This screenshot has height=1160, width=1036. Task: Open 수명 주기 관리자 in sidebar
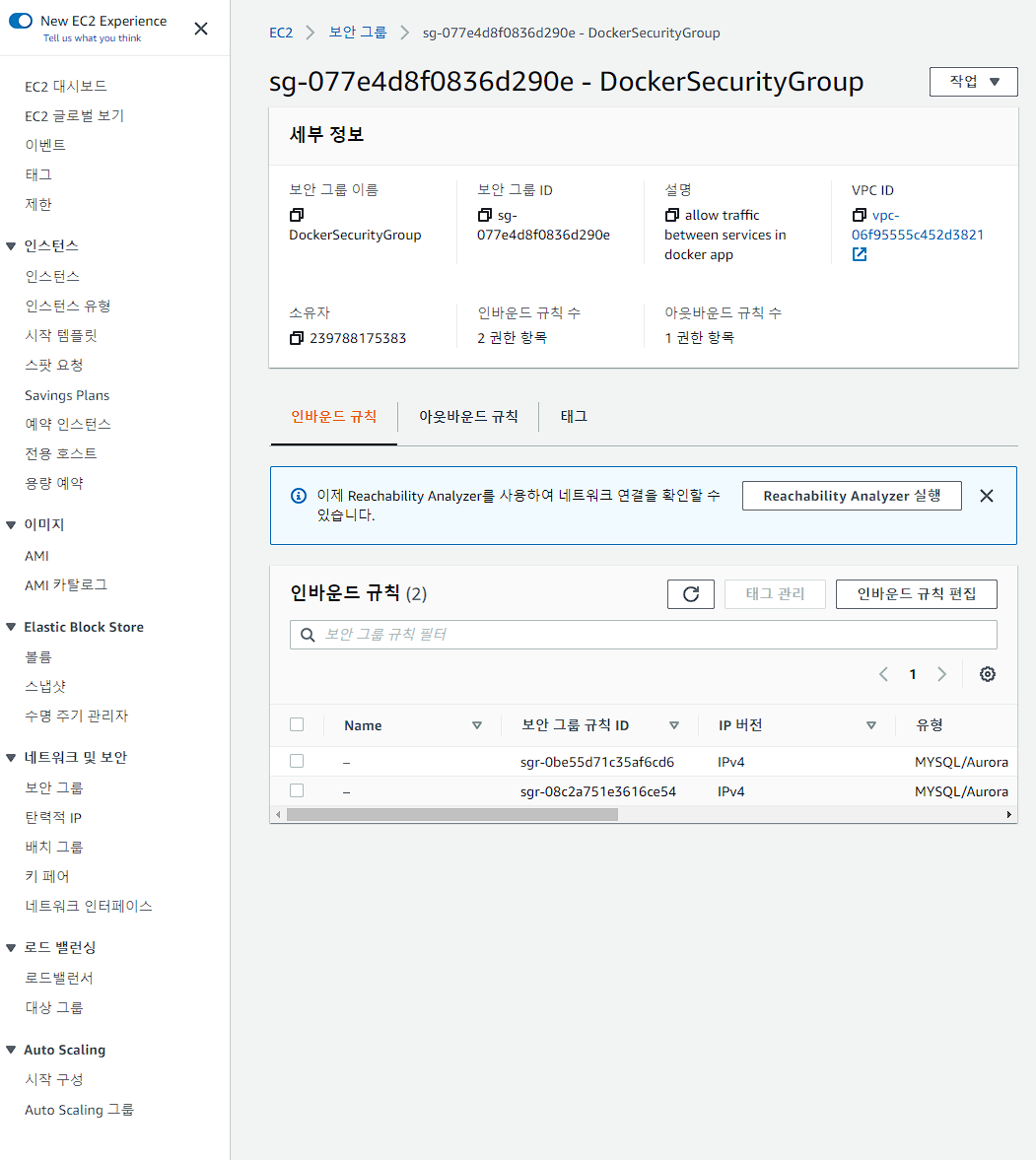click(76, 716)
